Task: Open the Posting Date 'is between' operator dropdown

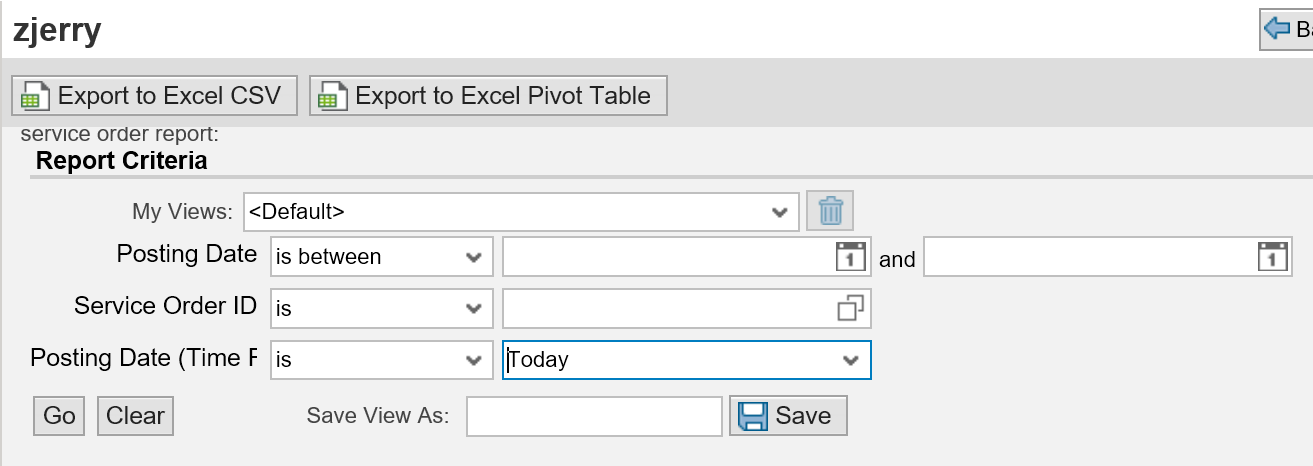Action: [x=474, y=257]
